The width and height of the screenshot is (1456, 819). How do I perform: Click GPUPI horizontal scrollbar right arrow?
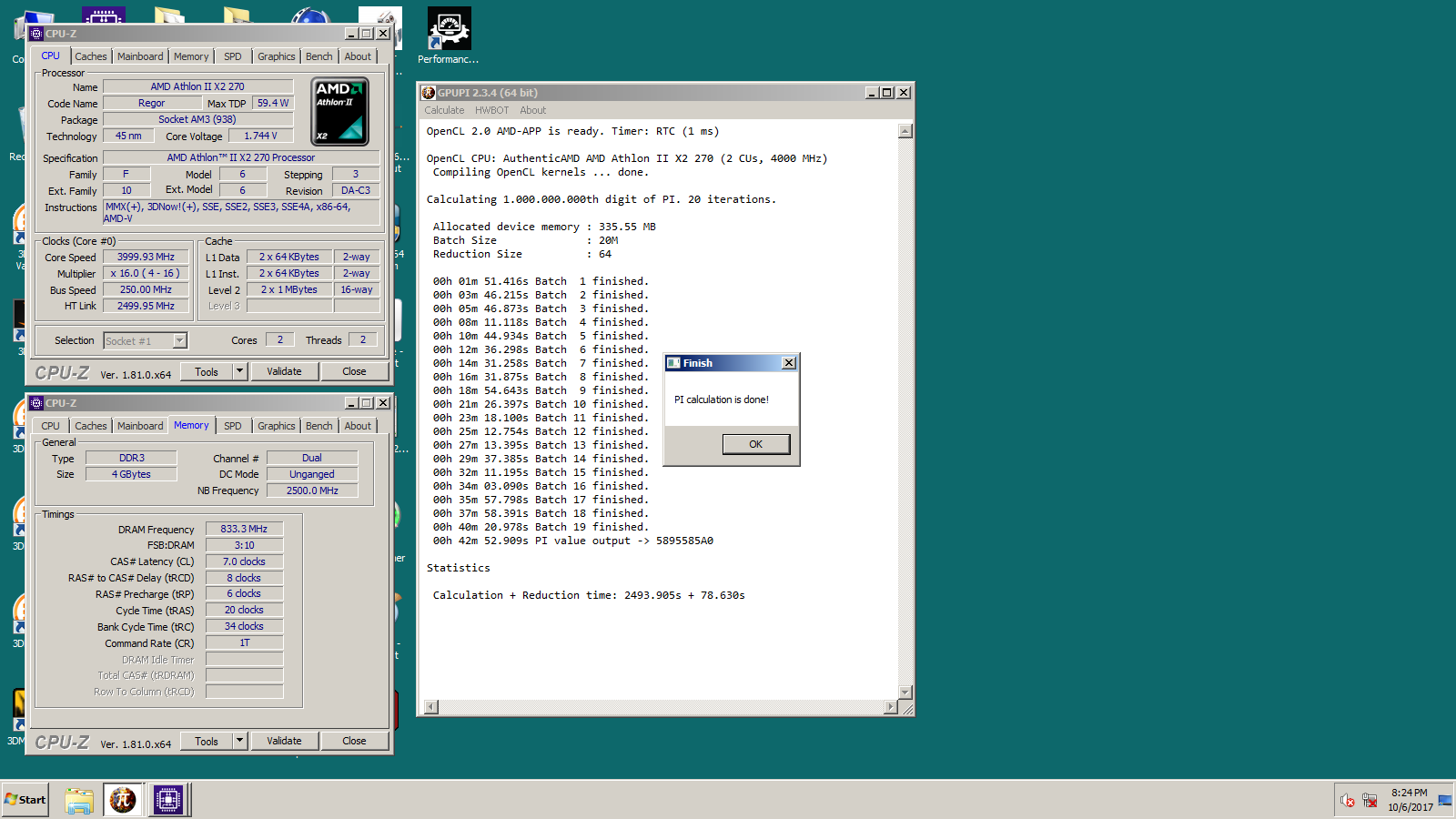[x=891, y=707]
